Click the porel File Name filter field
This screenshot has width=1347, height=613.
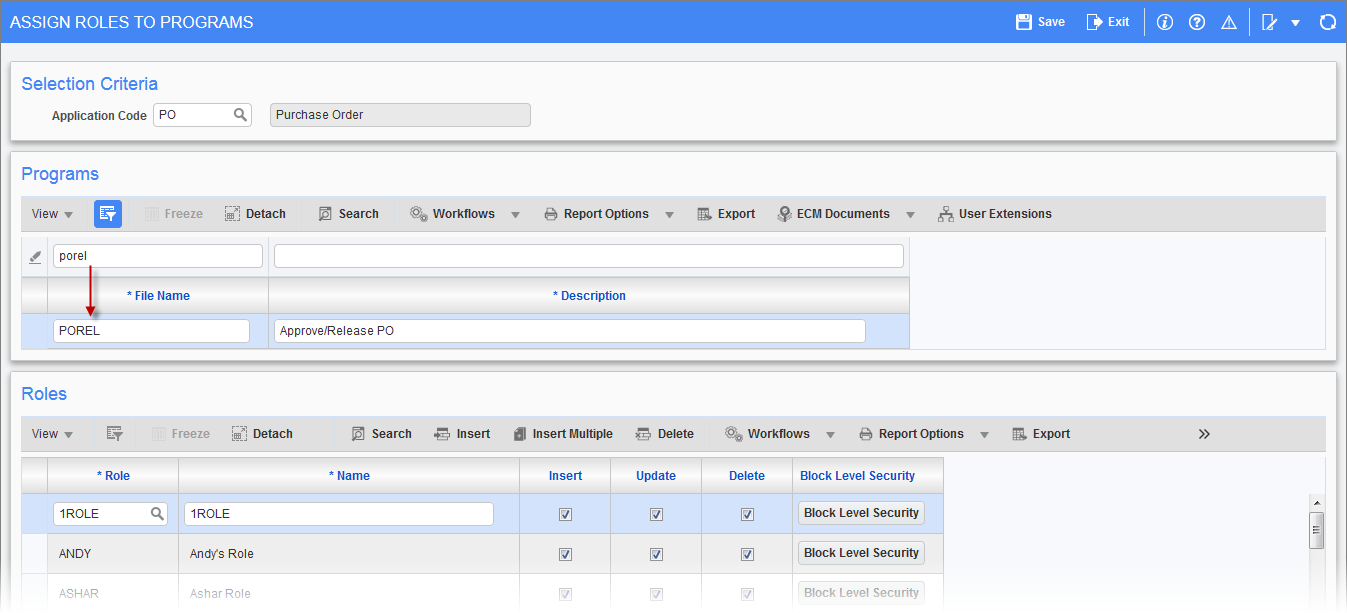[157, 255]
